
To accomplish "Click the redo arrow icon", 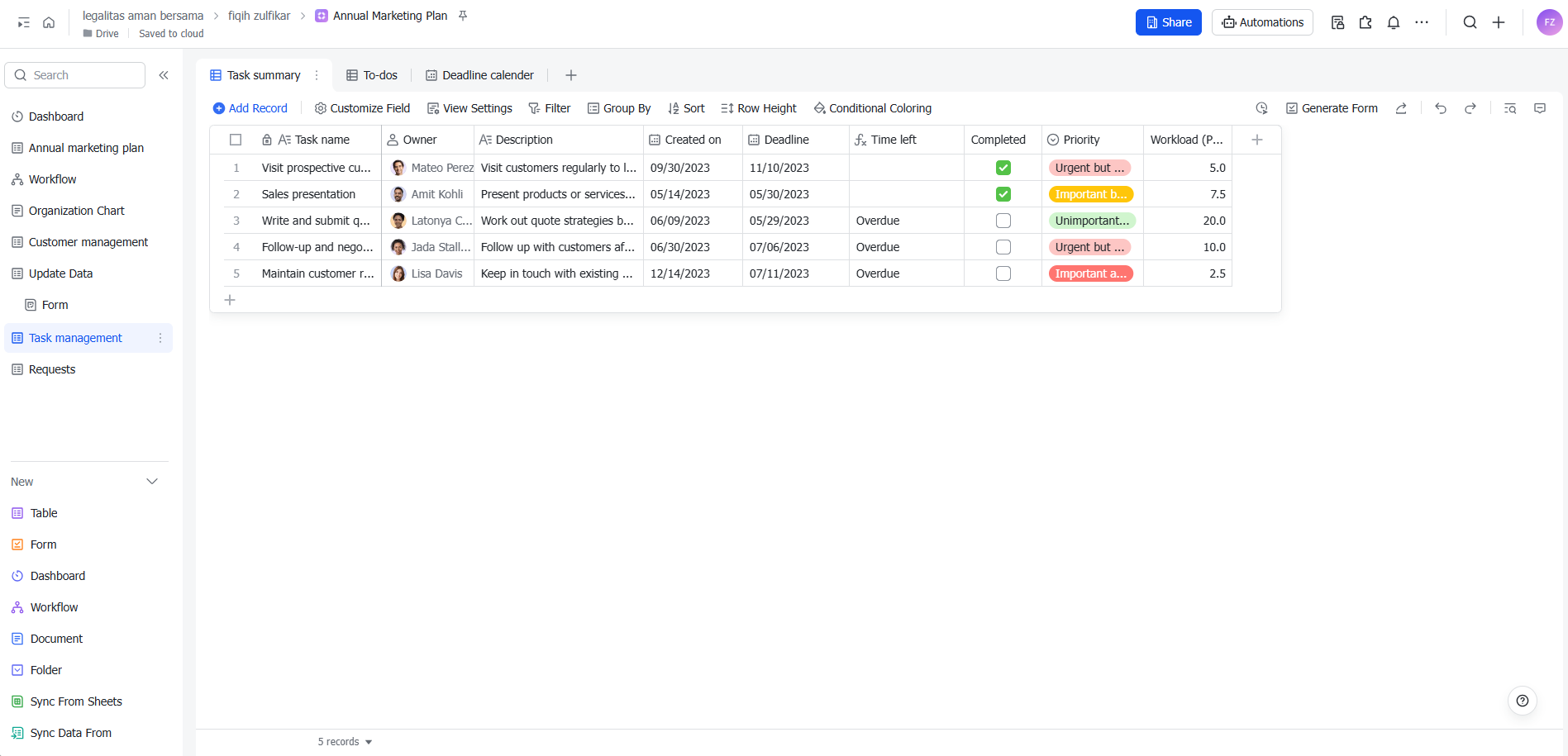I will pyautogui.click(x=1470, y=108).
